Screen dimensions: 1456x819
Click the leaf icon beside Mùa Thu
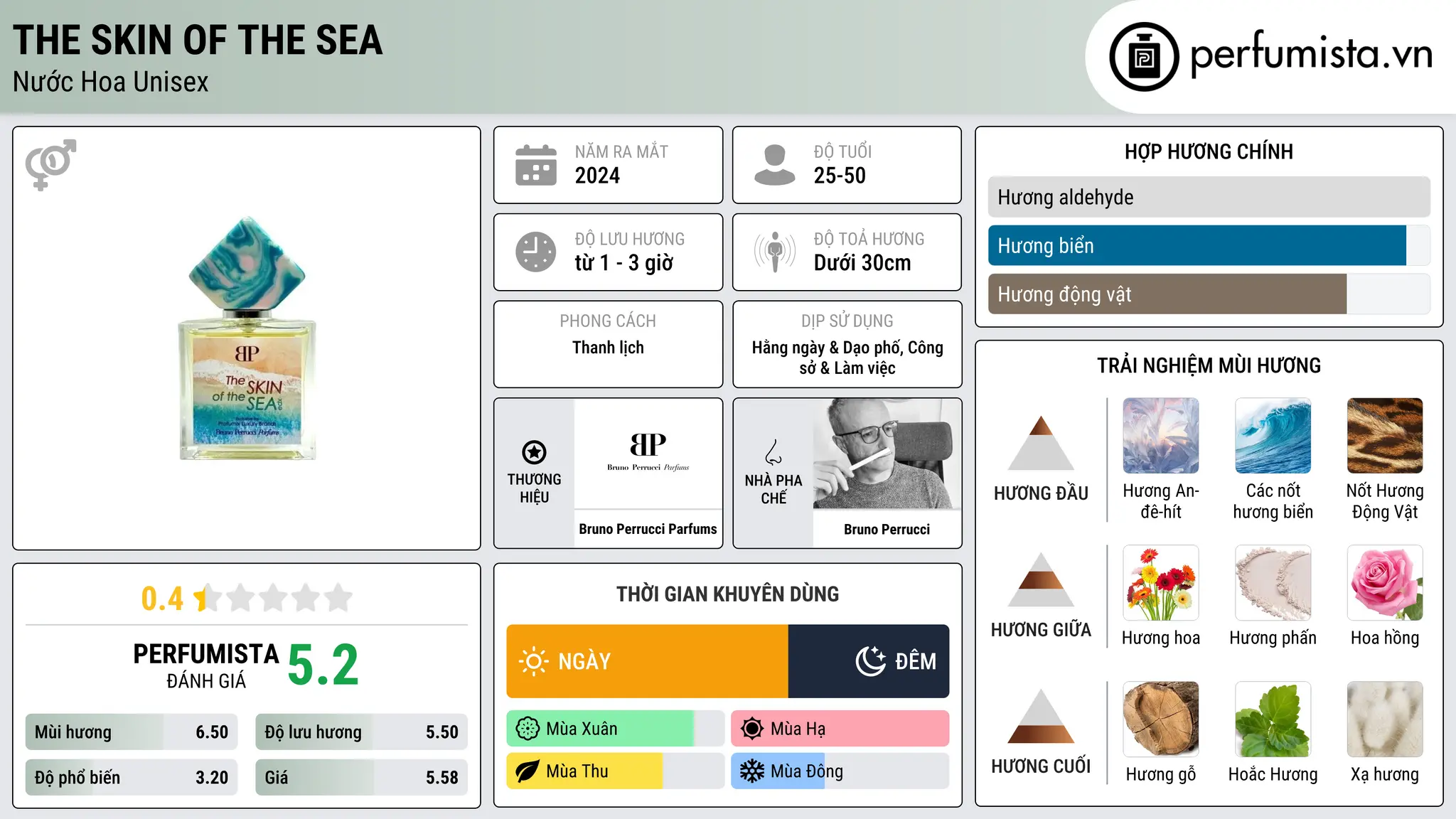528,771
